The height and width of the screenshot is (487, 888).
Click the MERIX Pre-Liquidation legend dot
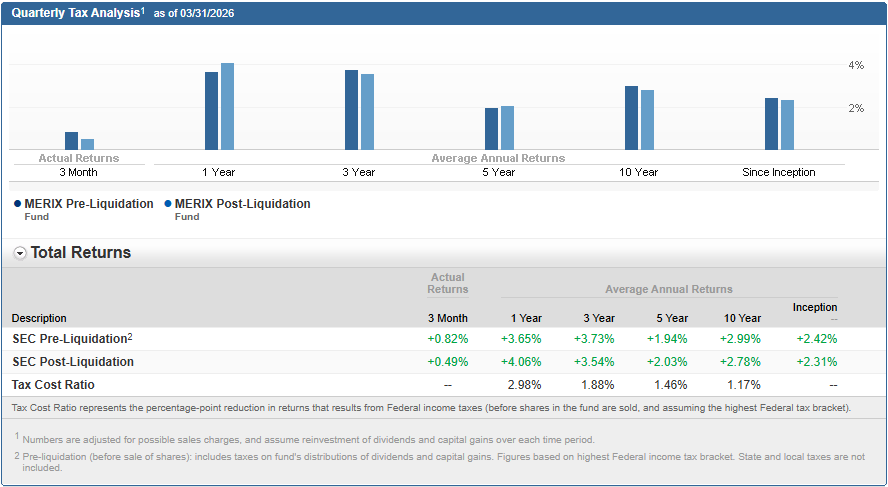[18, 204]
